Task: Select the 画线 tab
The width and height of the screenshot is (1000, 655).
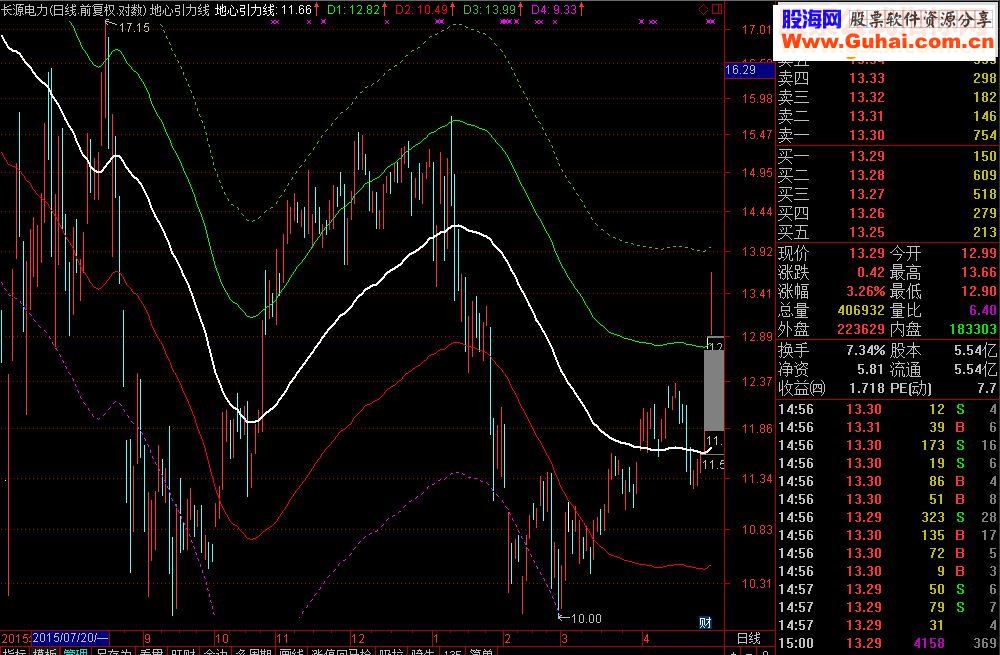Action: [291, 652]
